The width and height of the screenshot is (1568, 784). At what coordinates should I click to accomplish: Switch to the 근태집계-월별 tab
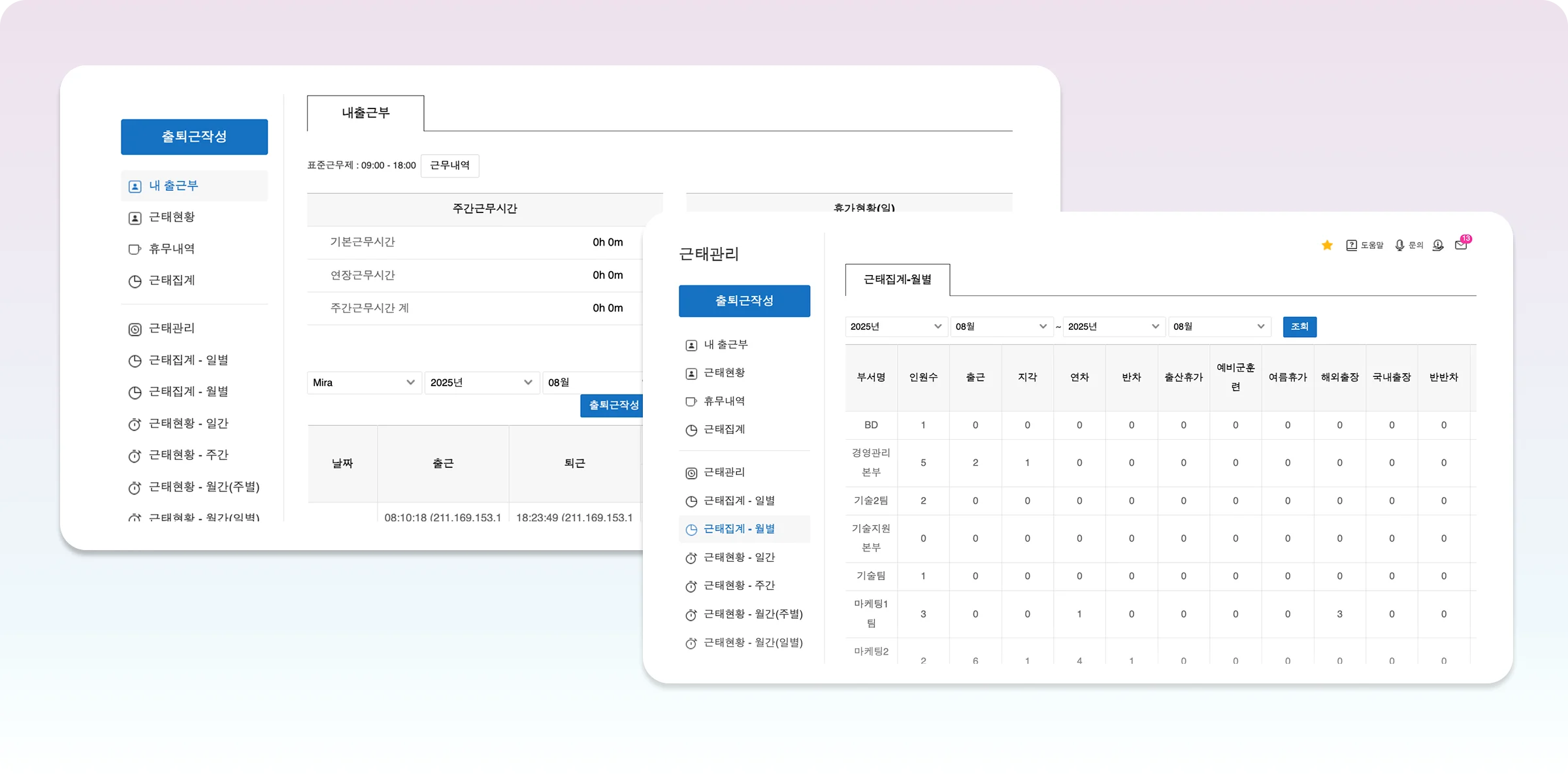tap(897, 280)
